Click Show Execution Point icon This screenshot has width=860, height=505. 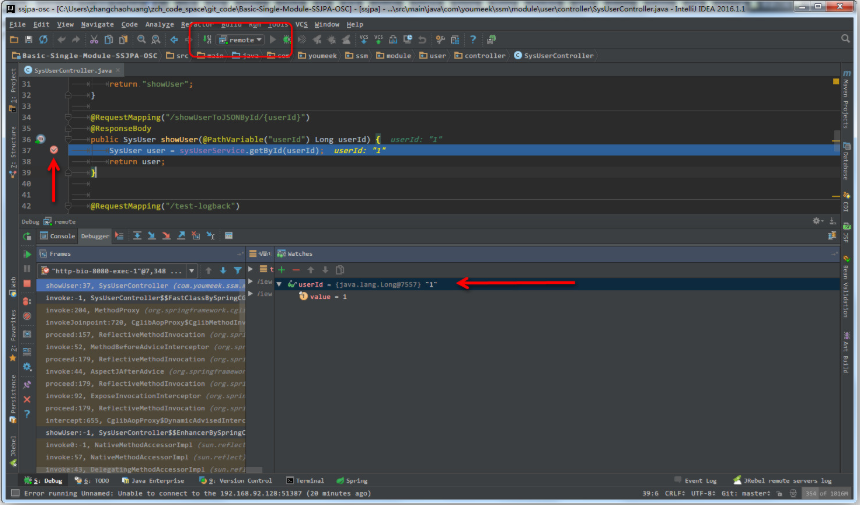120,236
